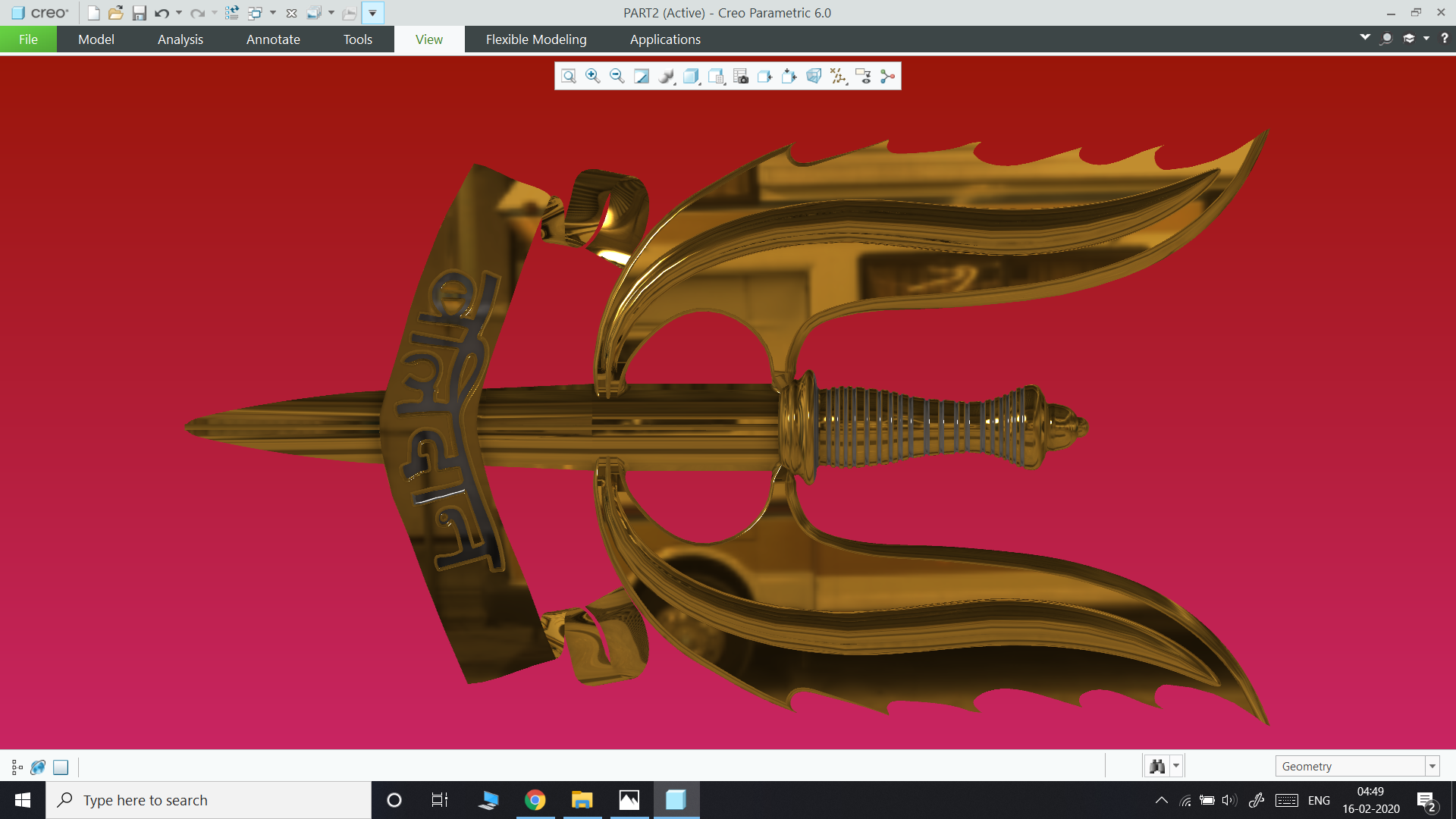
Task: Open the Photos app from taskbar
Action: point(629,800)
